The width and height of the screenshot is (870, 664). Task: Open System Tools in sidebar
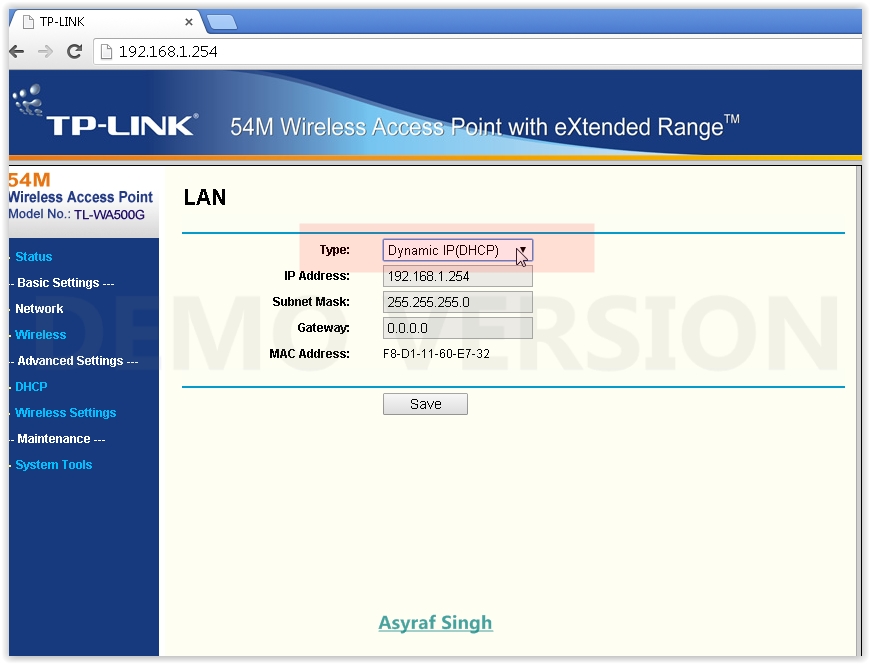(53, 465)
